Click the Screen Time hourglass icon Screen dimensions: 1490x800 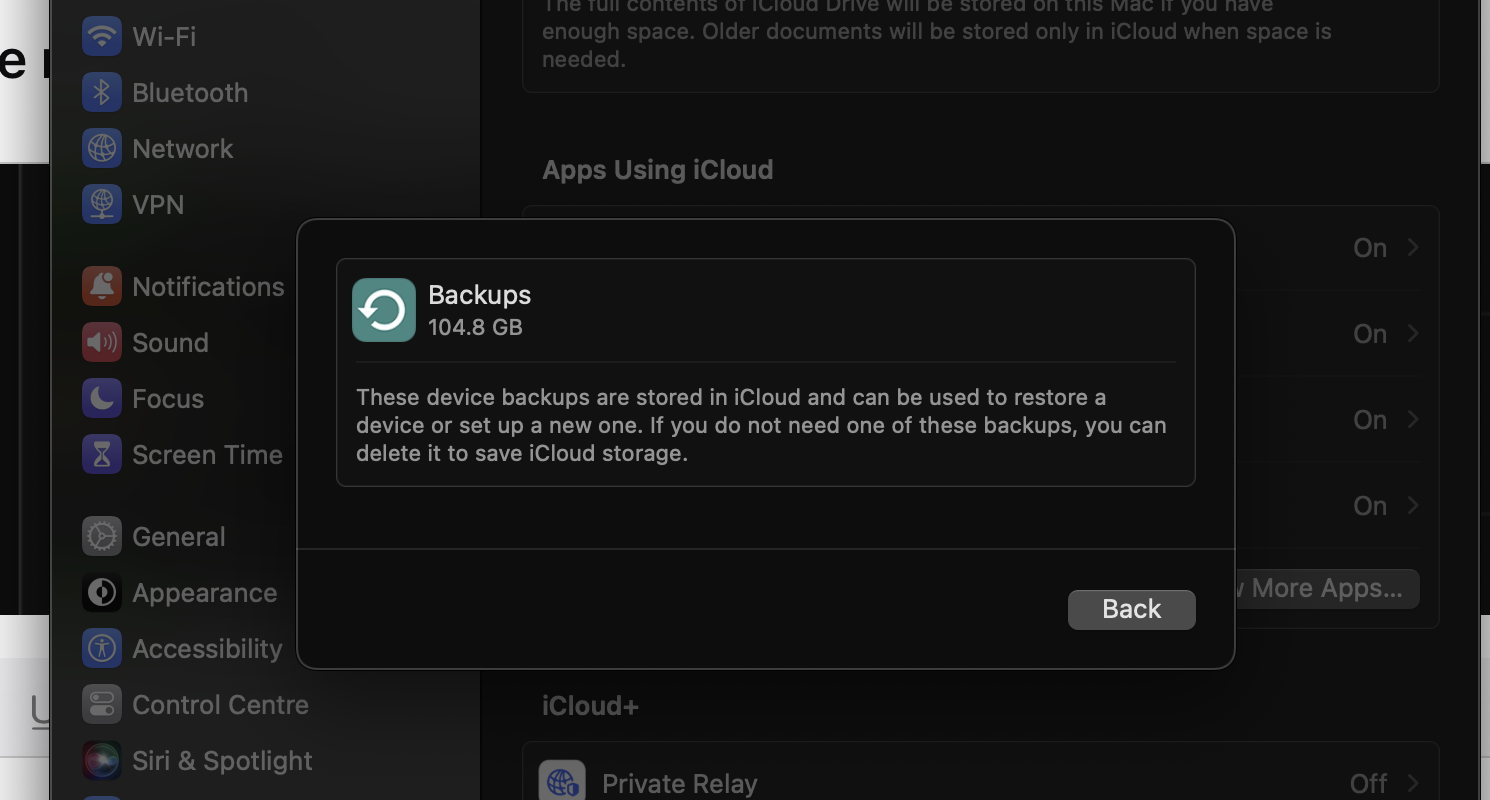pyautogui.click(x=101, y=455)
